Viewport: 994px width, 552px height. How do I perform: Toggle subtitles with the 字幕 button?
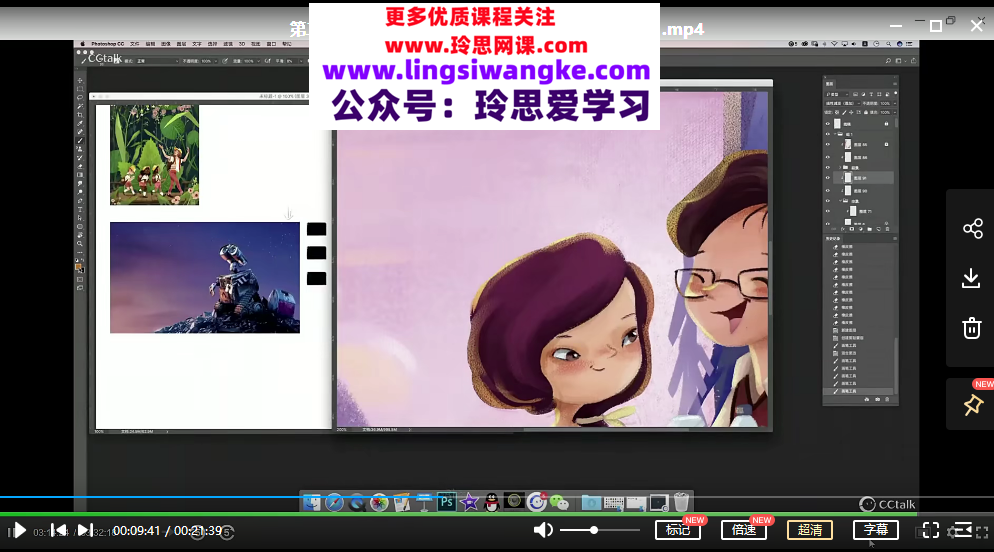point(875,530)
